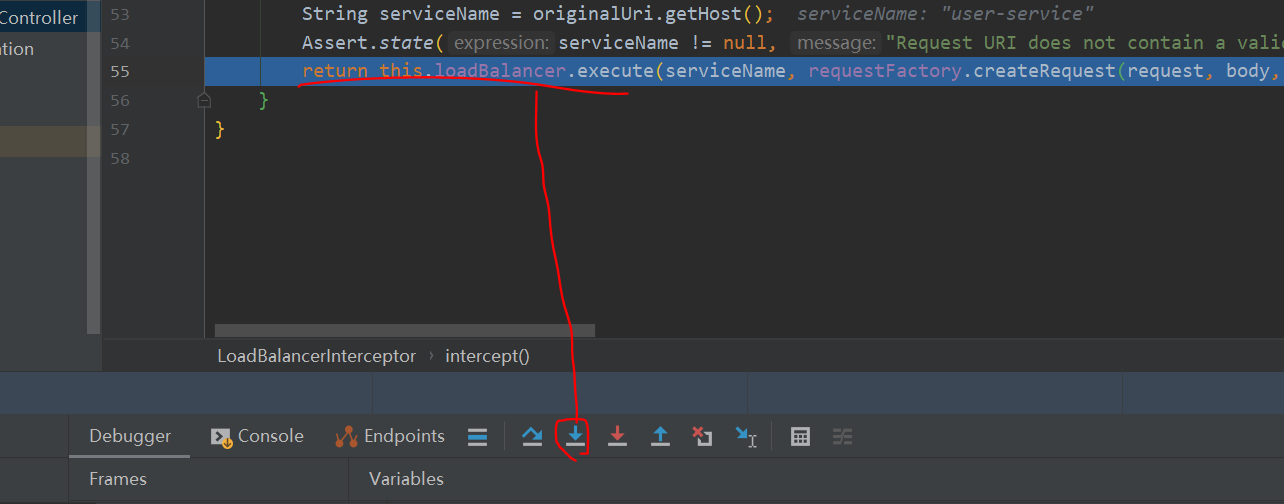
Task: Click the execute method call on line 55
Action: 609,71
